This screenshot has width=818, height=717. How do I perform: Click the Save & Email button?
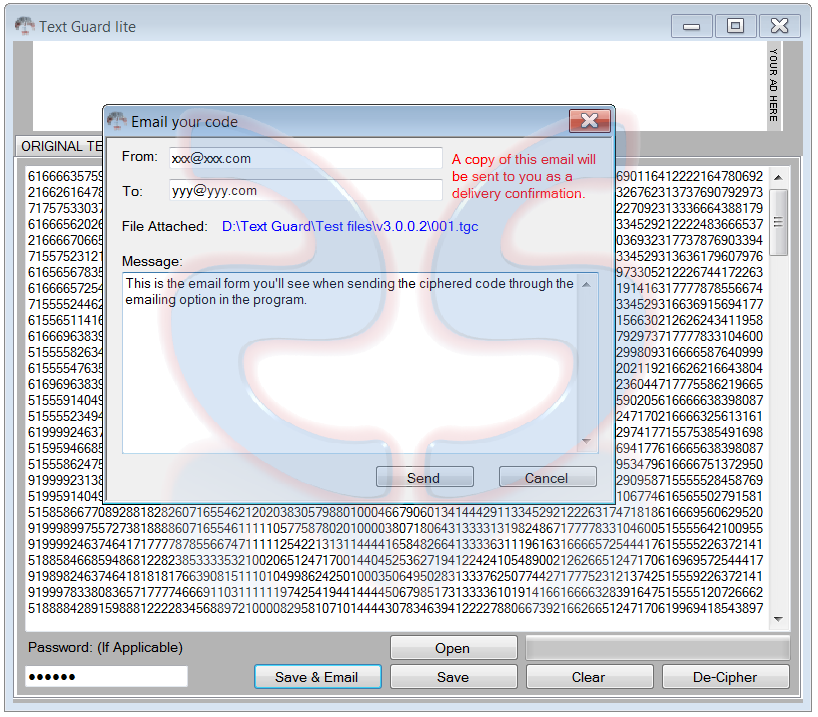point(317,677)
